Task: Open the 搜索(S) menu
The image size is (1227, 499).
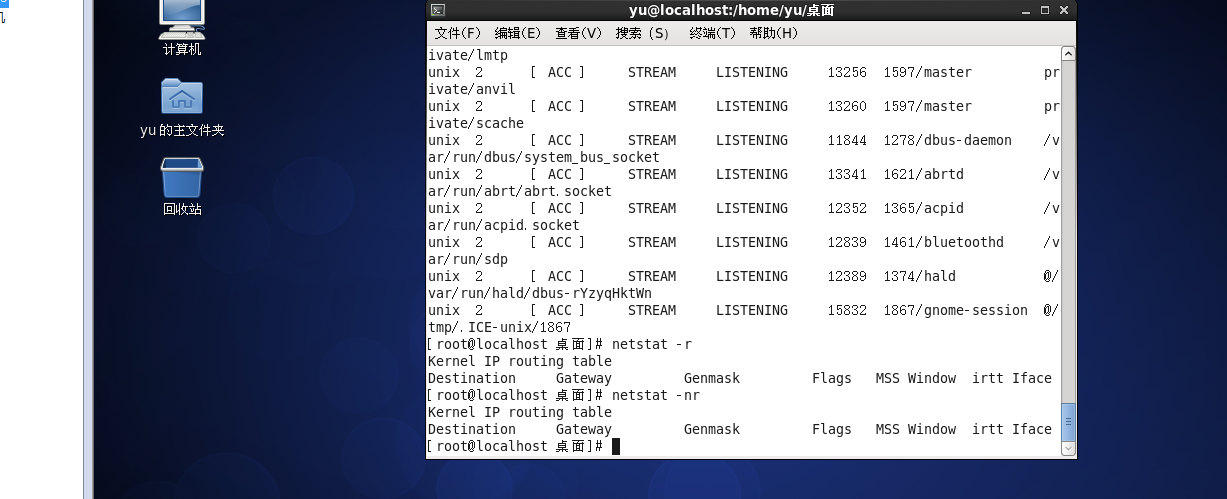Action: tap(643, 33)
